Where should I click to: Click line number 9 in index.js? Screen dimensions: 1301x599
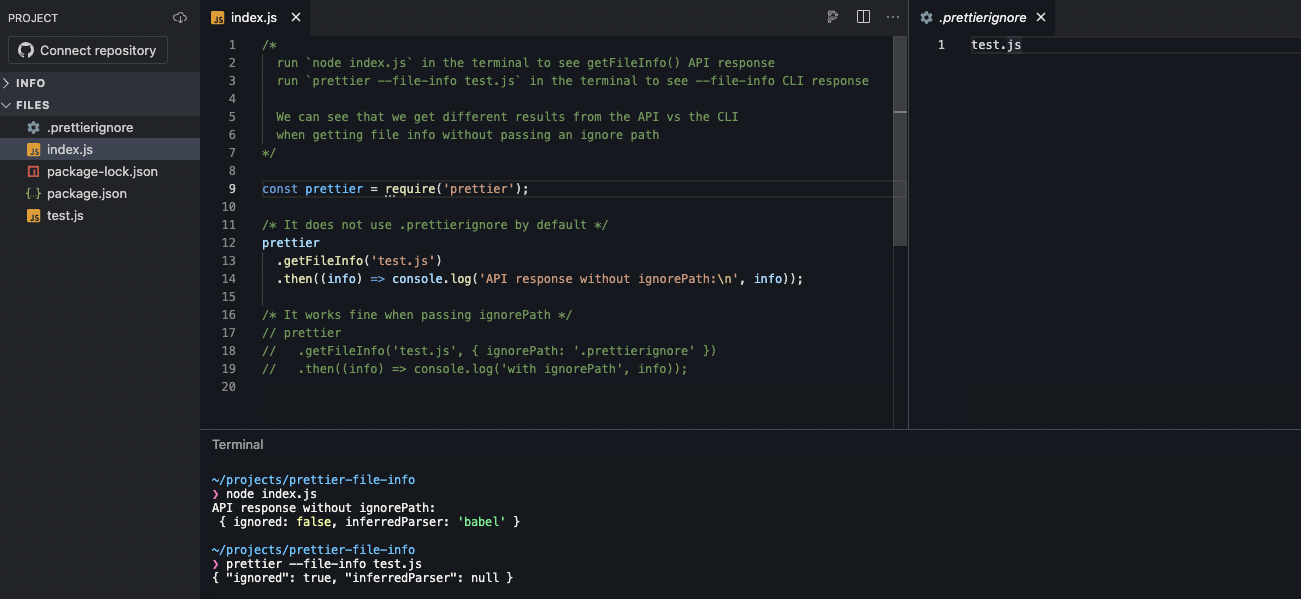point(232,188)
